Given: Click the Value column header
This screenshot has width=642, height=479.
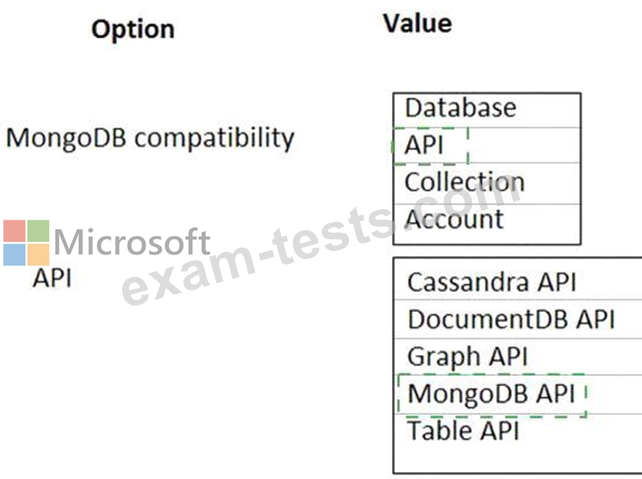Looking at the screenshot, I should [418, 23].
